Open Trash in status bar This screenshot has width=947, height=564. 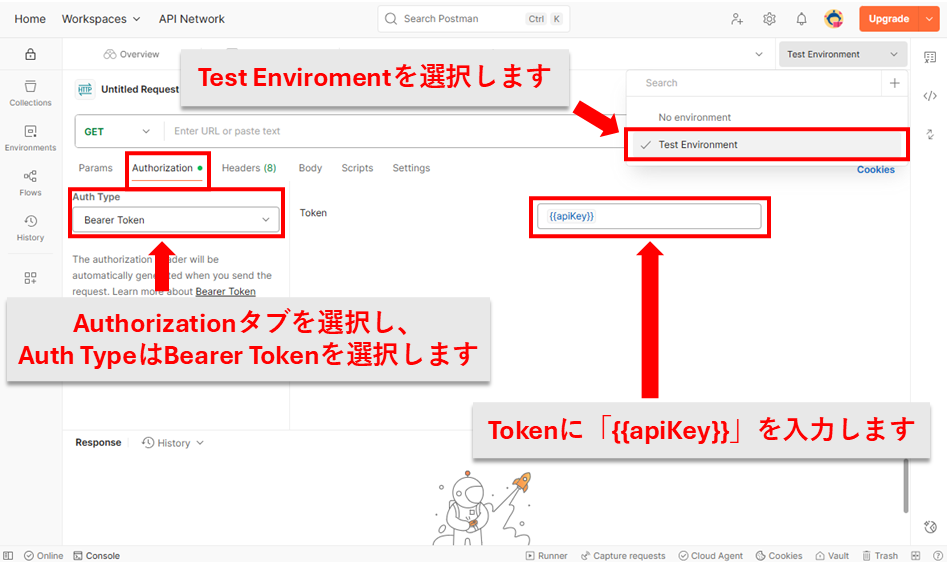880,556
